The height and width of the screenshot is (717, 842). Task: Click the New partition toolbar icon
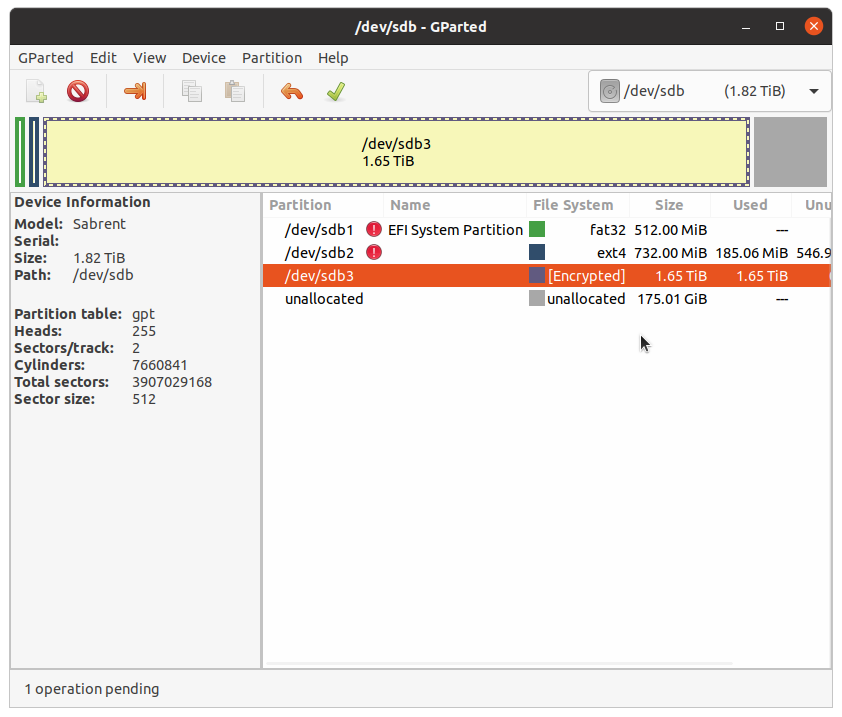36,91
